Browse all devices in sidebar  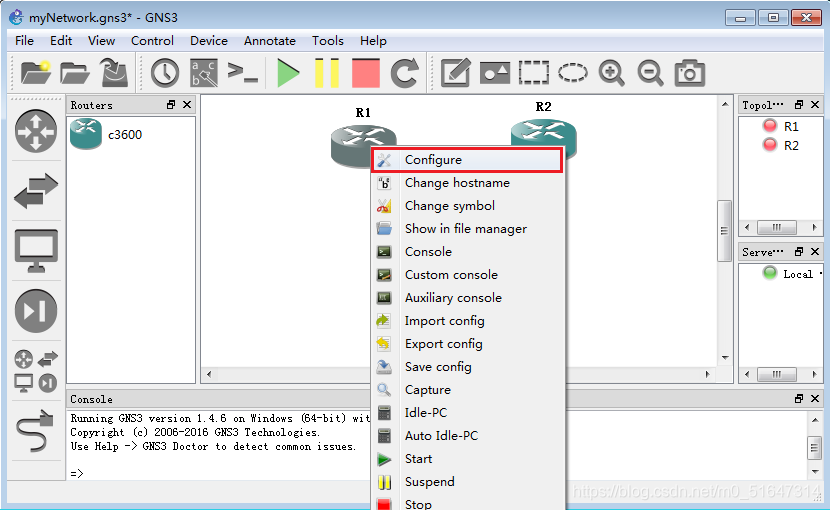coord(35,371)
